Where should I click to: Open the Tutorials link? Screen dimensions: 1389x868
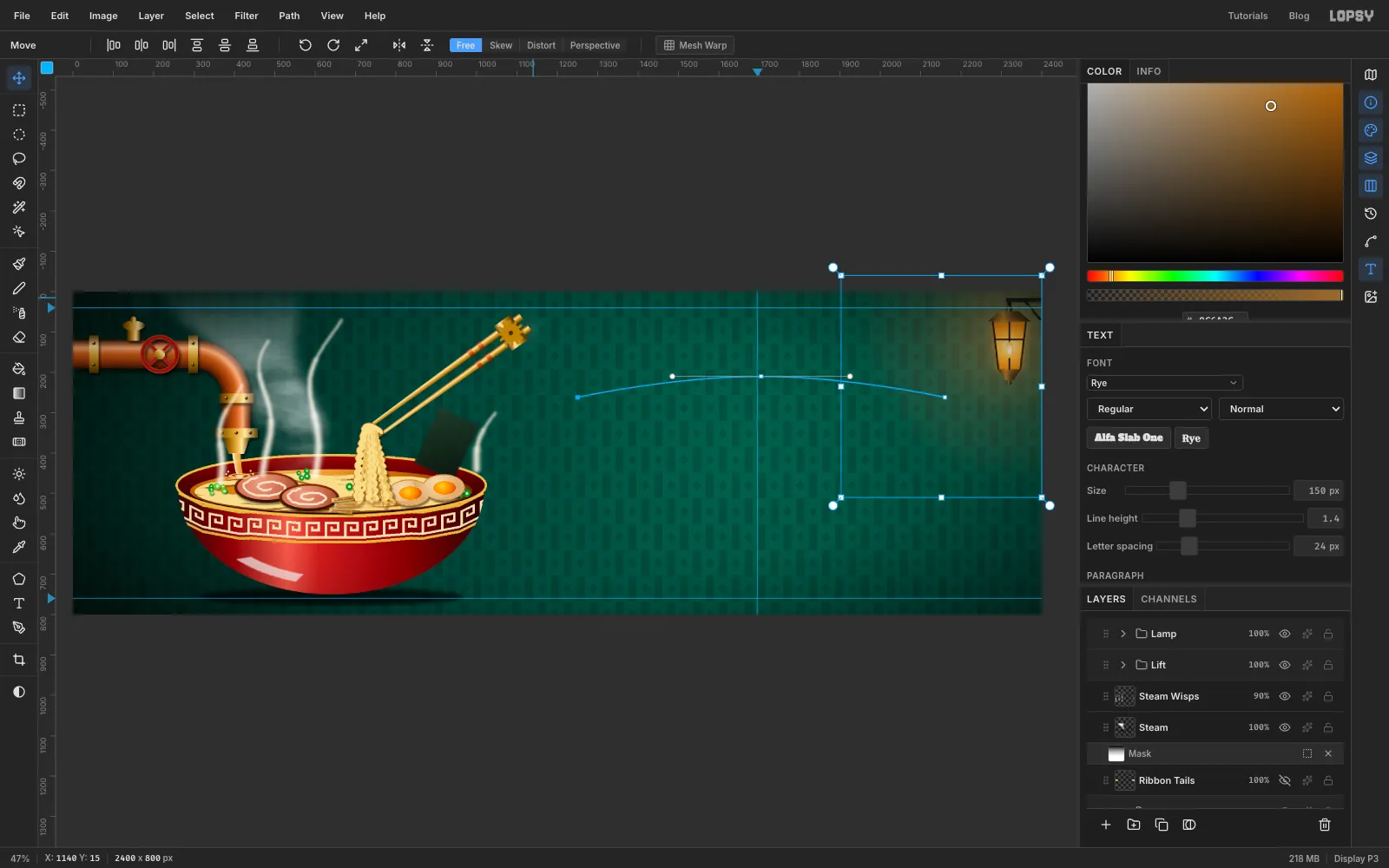point(1247,16)
